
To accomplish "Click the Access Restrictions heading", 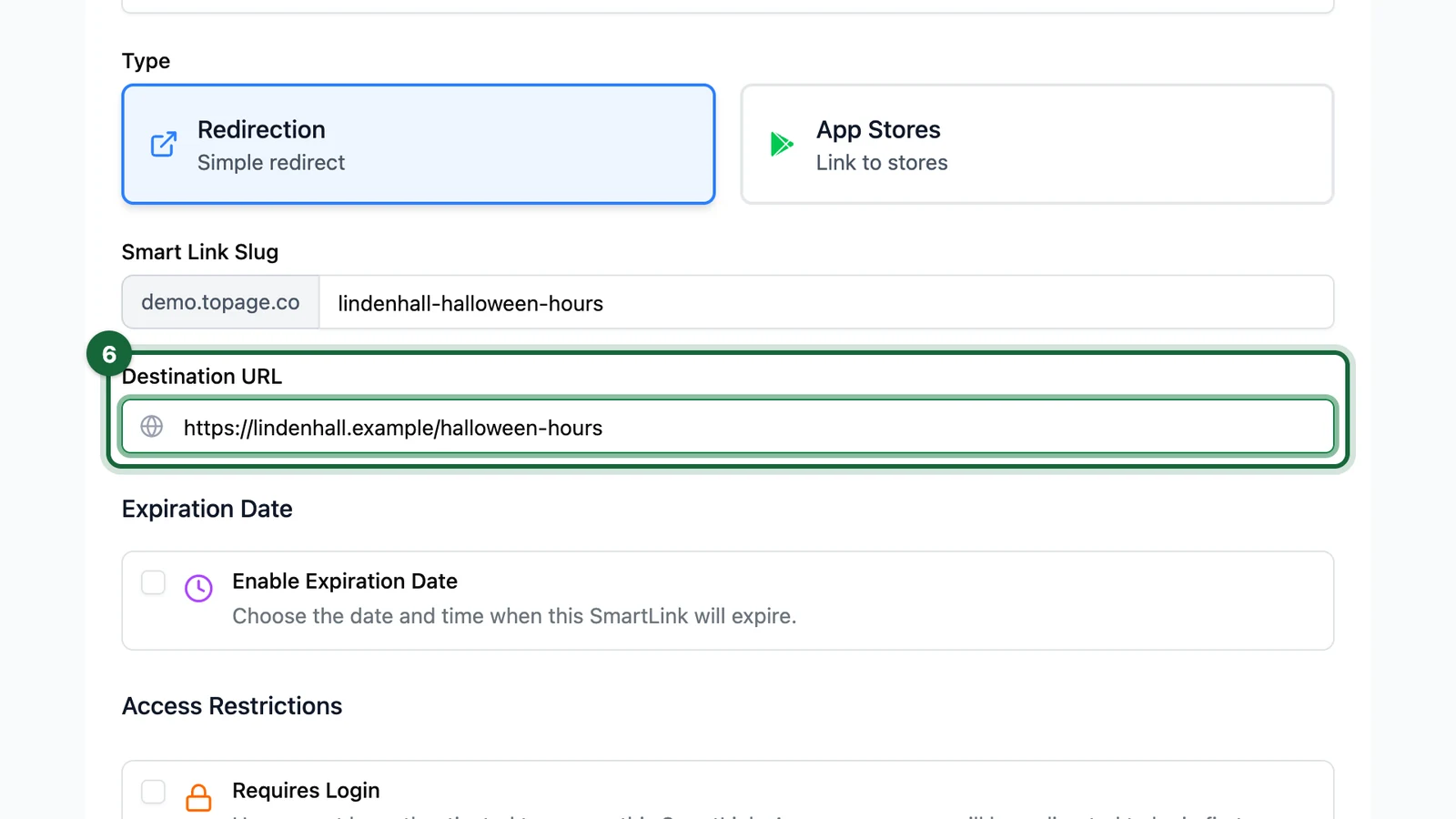I will (232, 706).
